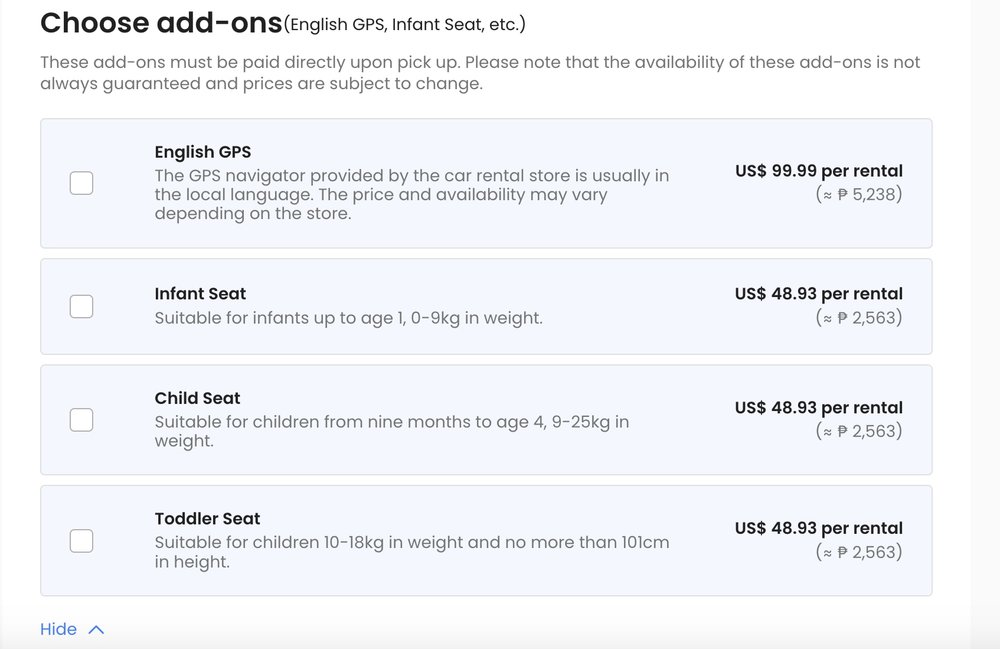Click the English GPS description text
1000x649 pixels.
(x=411, y=195)
